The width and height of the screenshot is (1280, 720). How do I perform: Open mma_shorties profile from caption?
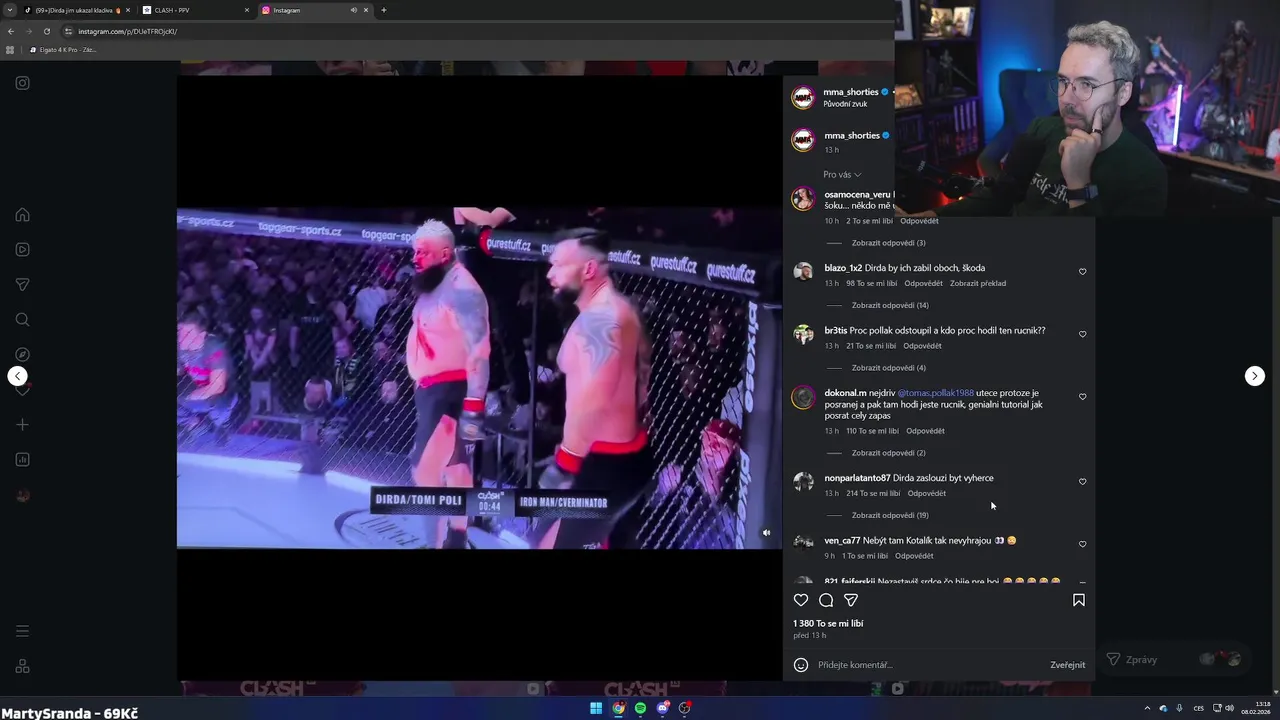click(x=851, y=136)
